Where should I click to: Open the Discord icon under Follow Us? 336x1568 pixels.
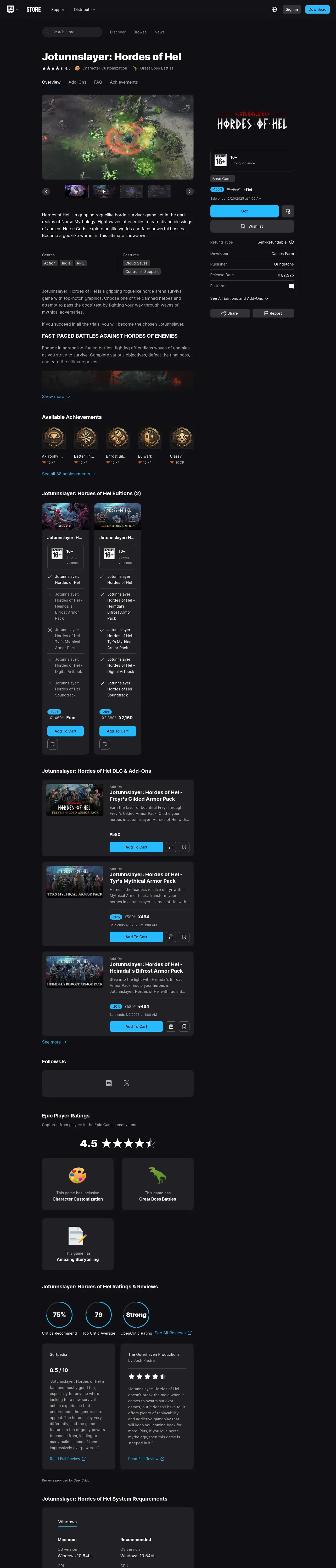109,1083
